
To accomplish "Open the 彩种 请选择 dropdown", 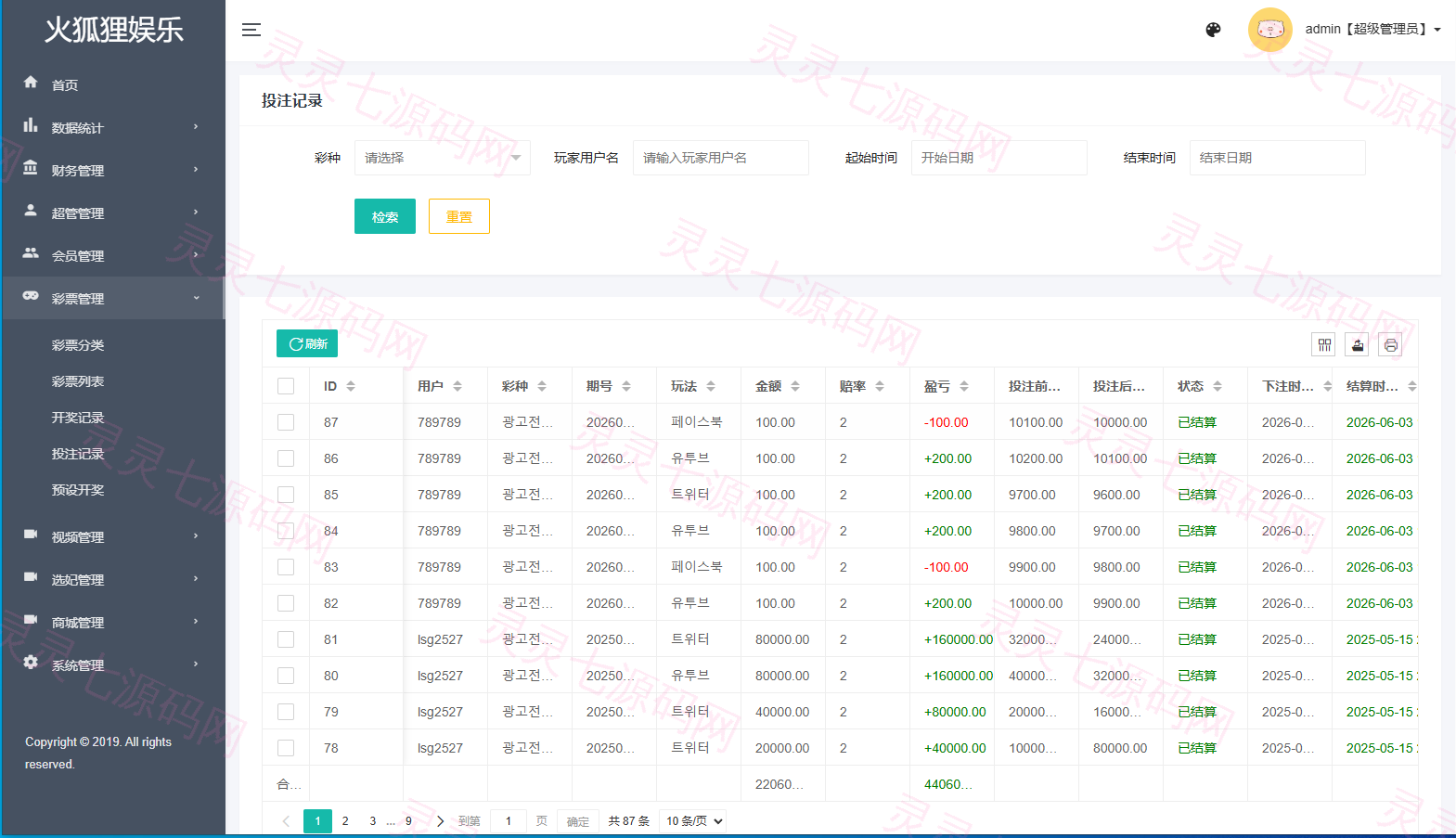I will [x=443, y=158].
